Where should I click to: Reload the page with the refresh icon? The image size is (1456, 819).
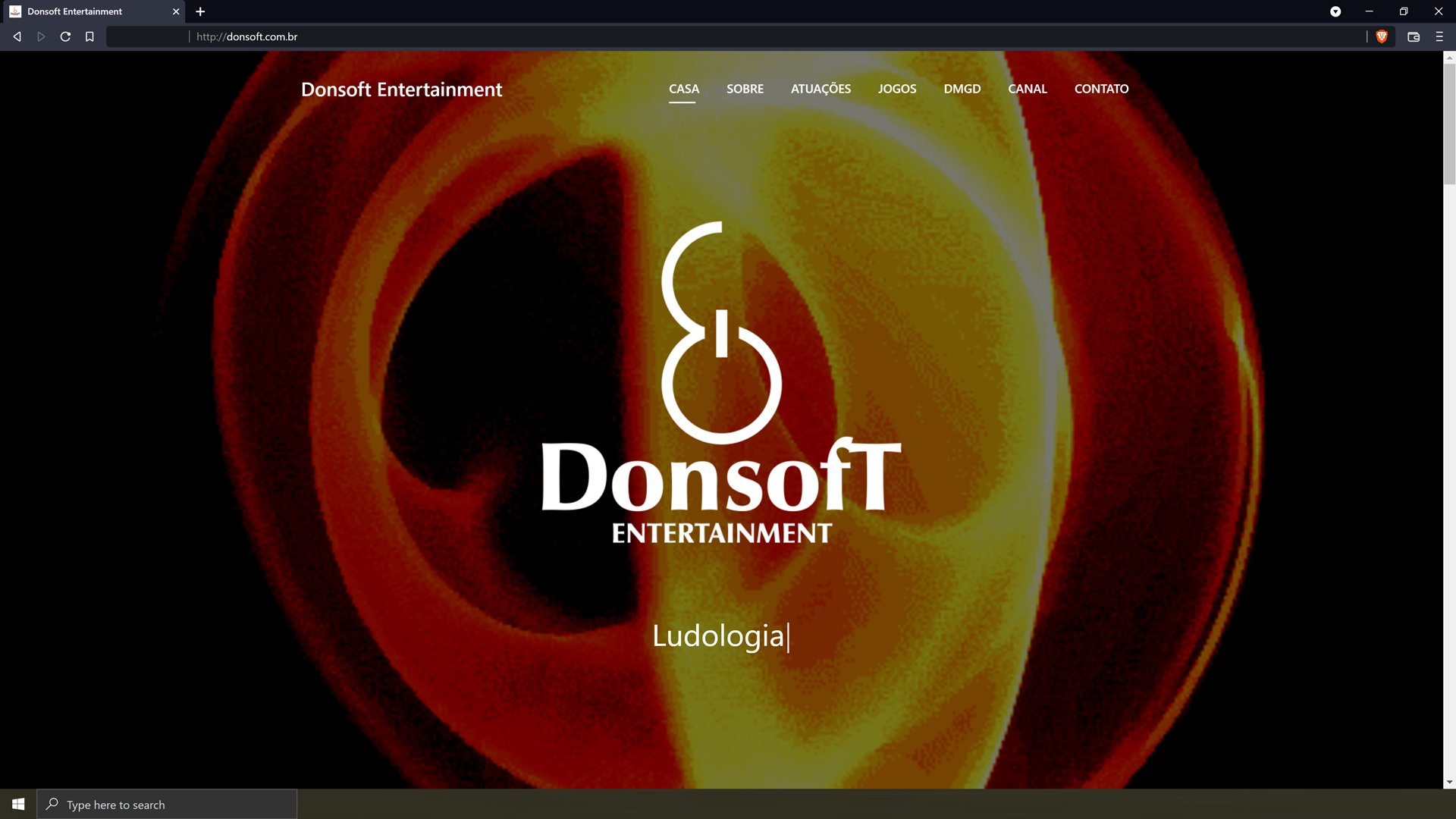(x=65, y=36)
